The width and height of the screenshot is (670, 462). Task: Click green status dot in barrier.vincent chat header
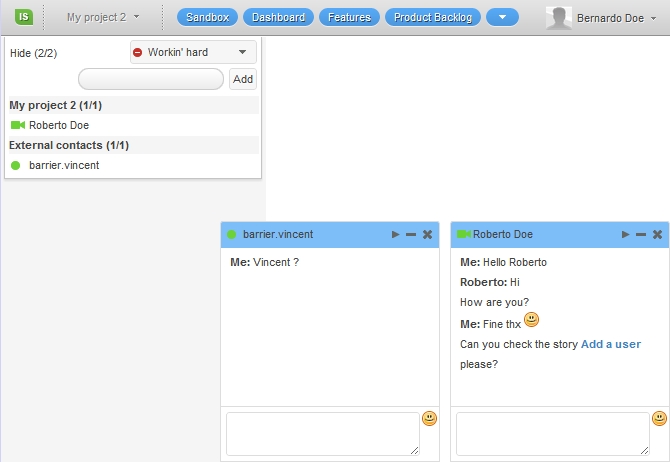(231, 234)
